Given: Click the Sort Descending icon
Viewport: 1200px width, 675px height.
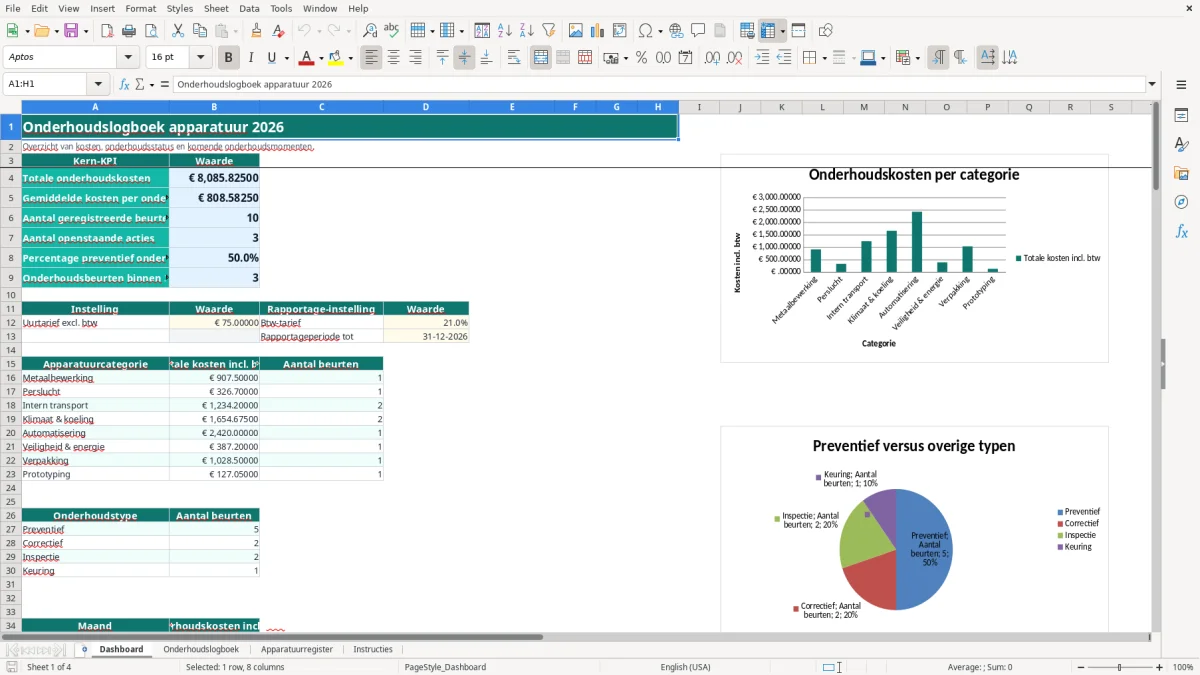Looking at the screenshot, I should click(x=527, y=31).
